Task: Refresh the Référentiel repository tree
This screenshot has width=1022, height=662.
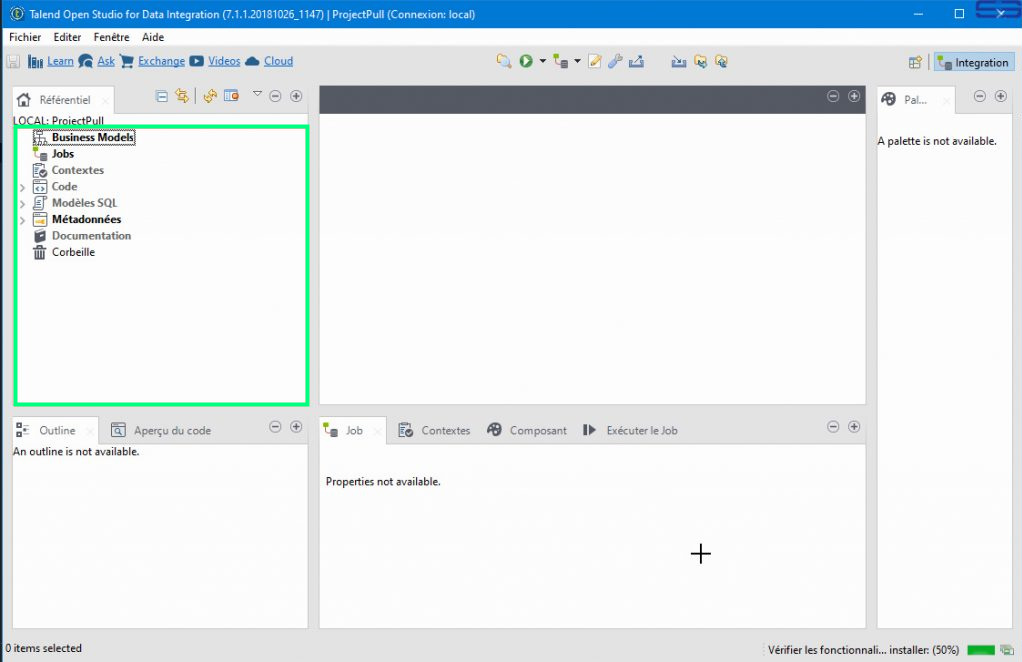Action: point(210,96)
